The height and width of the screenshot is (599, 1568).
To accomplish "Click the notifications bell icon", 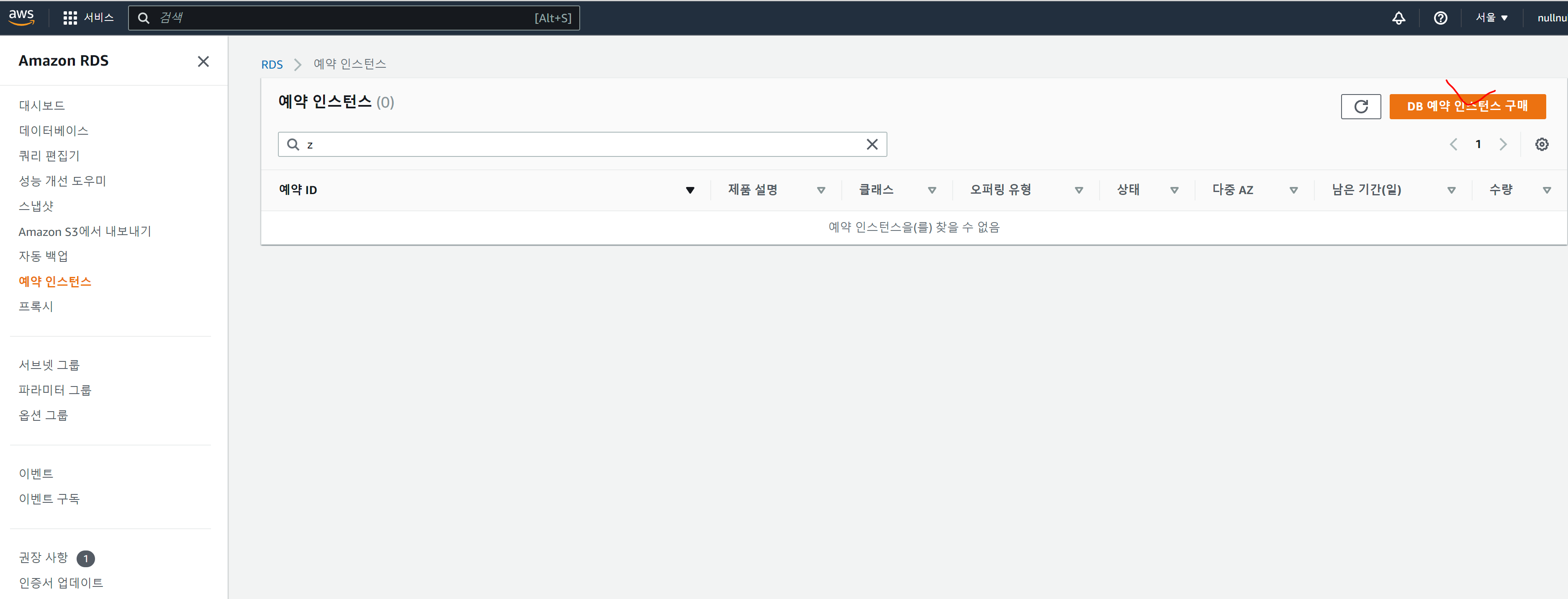I will (x=1398, y=18).
